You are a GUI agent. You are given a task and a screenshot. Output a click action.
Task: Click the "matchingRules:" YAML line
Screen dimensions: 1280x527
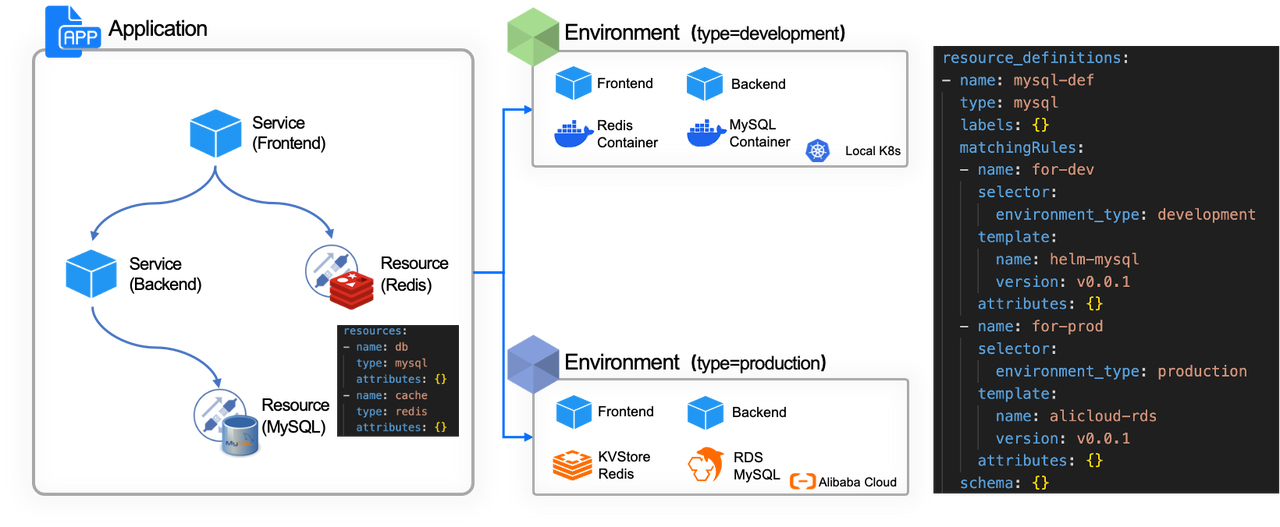(1022, 147)
